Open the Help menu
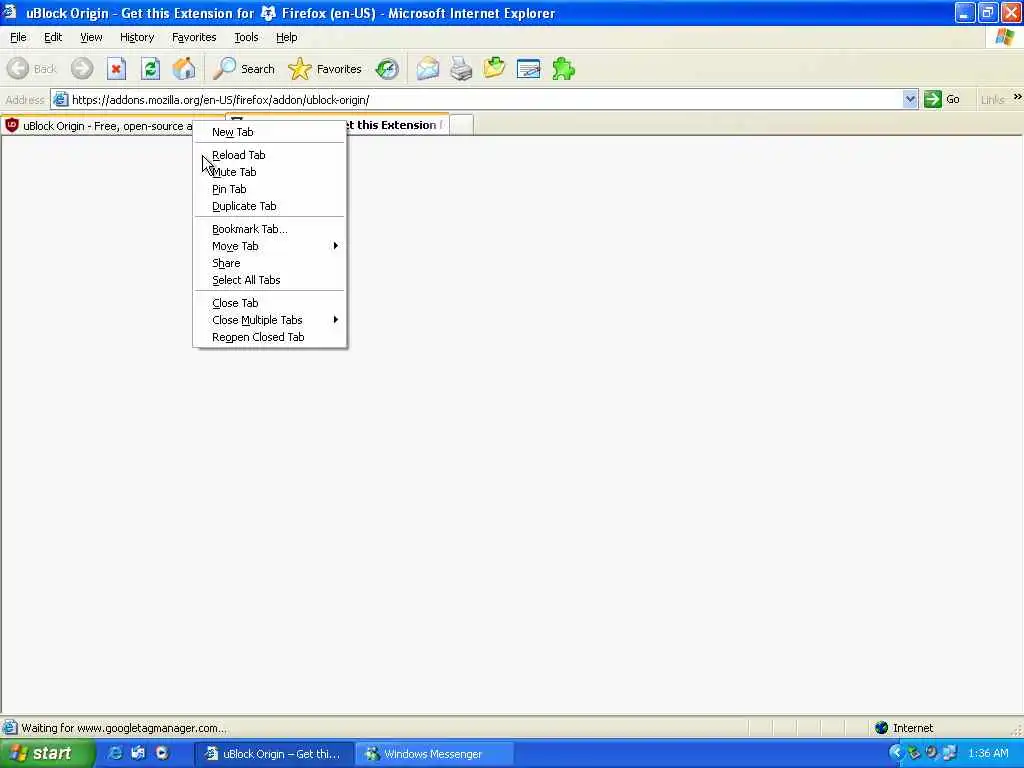The image size is (1024, 768). [287, 37]
